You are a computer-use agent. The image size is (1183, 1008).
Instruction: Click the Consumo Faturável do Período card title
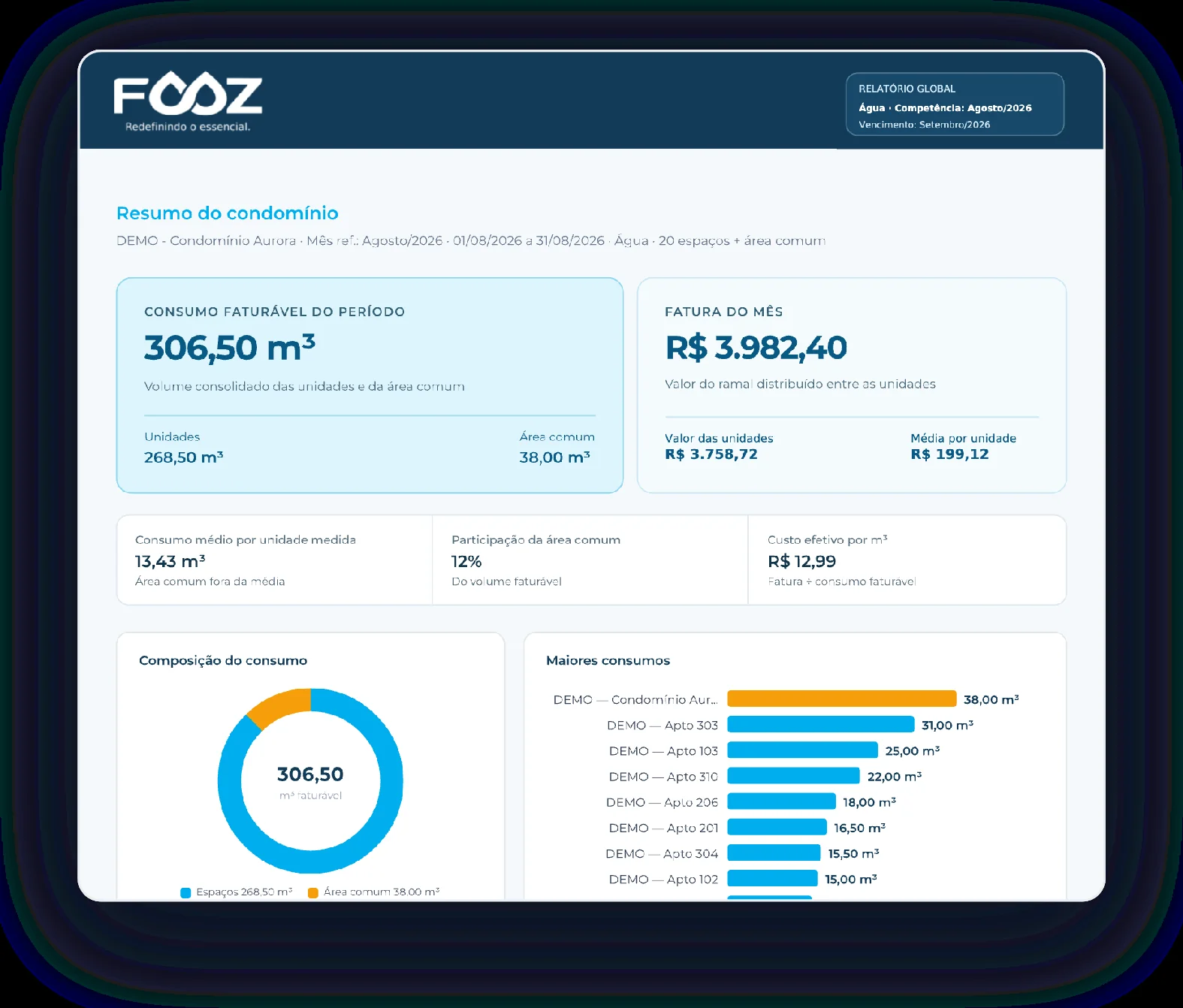[x=274, y=312]
